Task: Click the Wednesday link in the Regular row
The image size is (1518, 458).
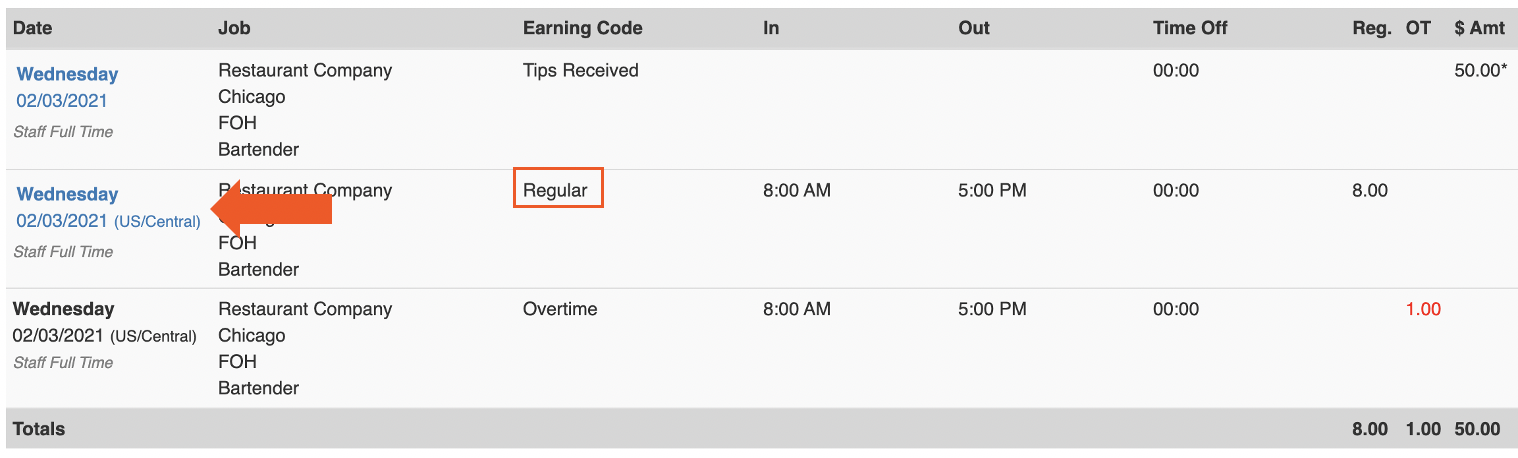Action: tap(67, 194)
